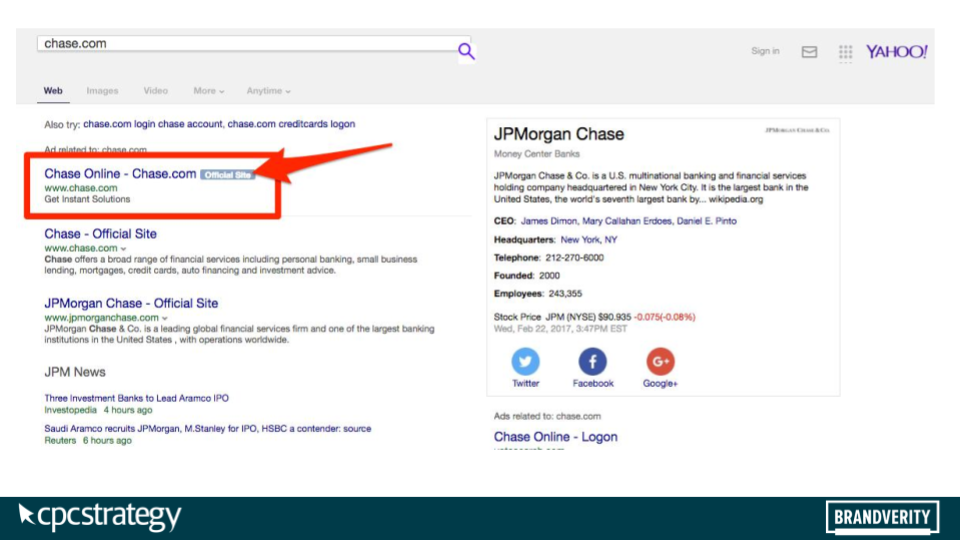Screen dimensions: 960x540
Task: Click the JPM News heading
Action: [75, 372]
